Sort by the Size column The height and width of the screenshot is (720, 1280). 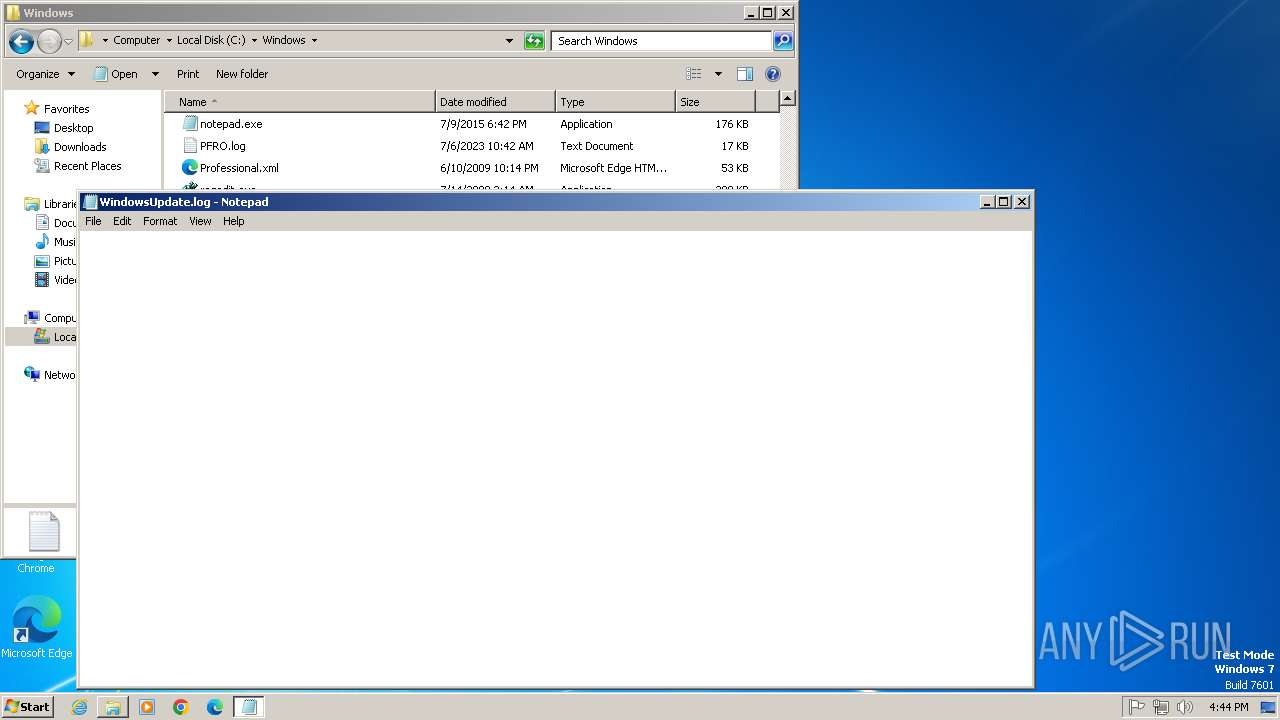[716, 102]
